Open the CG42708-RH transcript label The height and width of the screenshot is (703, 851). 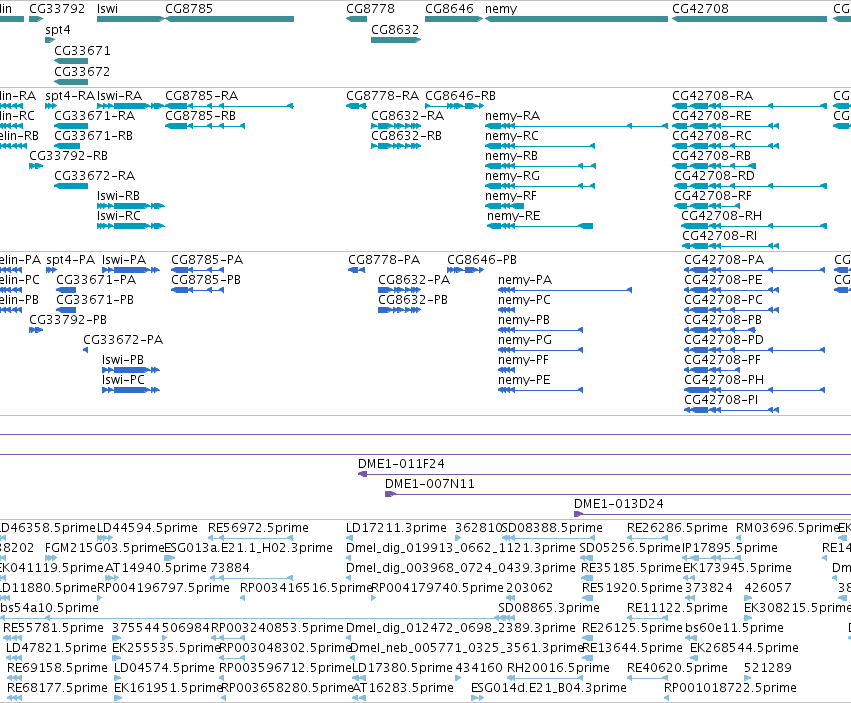point(721,216)
